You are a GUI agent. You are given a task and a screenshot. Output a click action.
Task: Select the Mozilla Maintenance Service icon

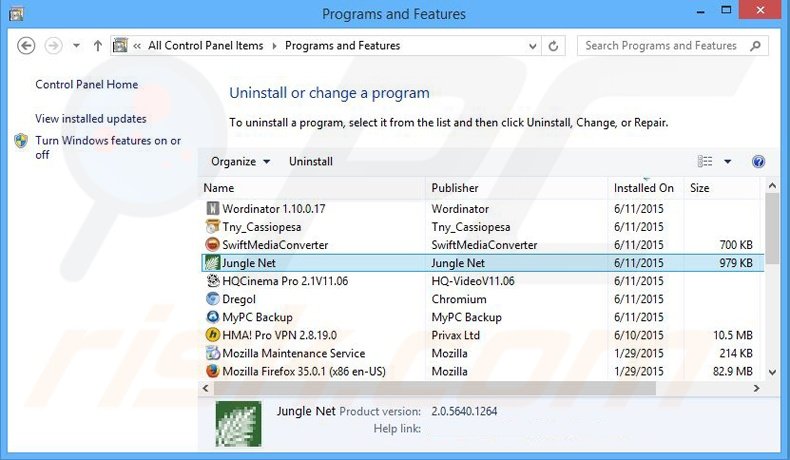click(213, 353)
